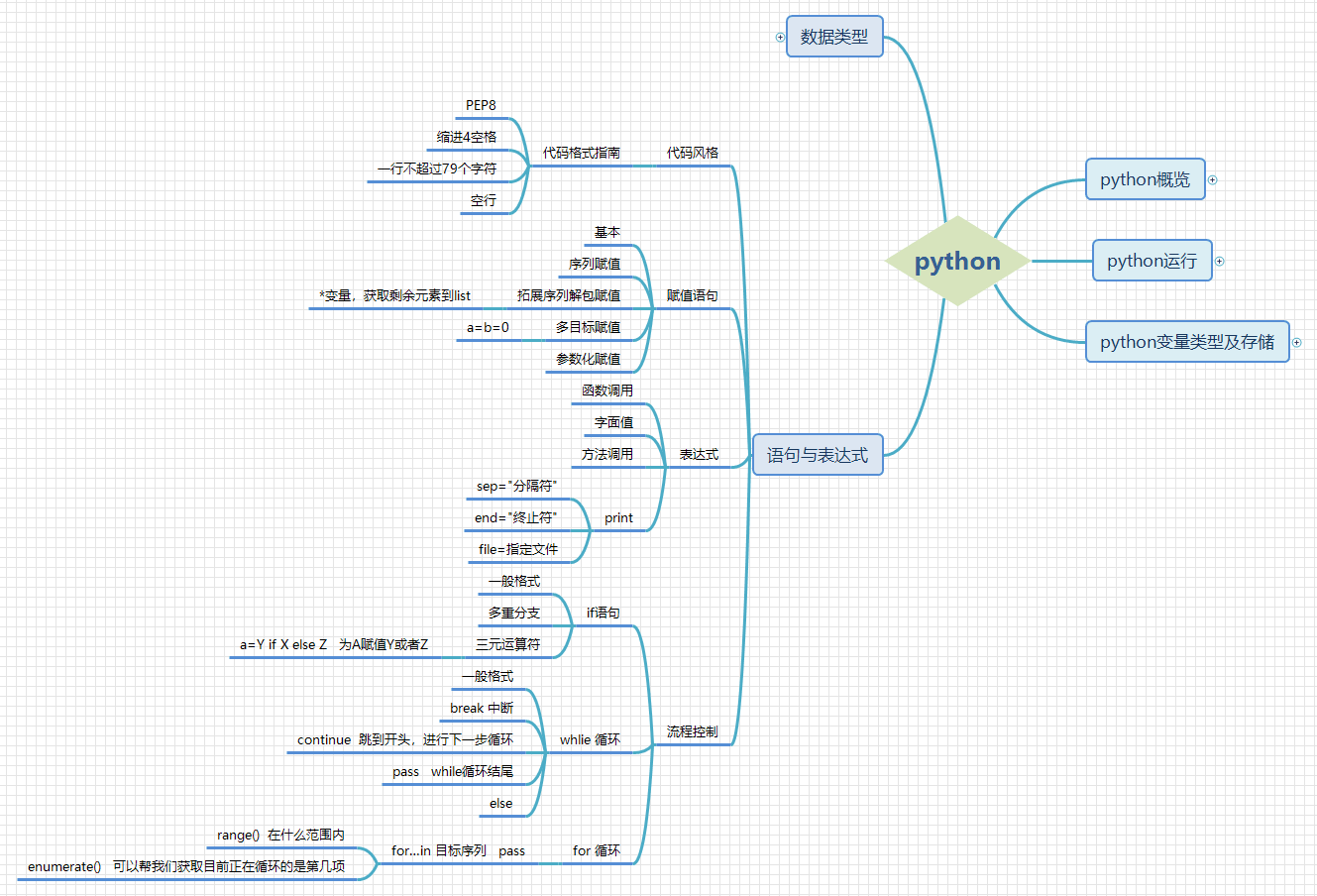This screenshot has width=1317, height=896.
Task: Click the 代码格式指南 subtopic
Action: tap(582, 153)
